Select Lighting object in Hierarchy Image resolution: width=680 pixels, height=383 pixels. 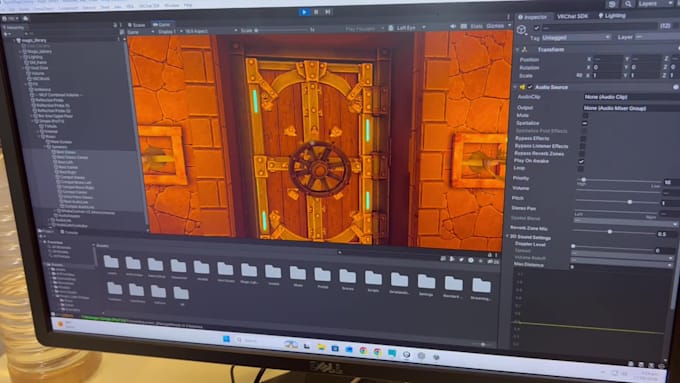36,57
